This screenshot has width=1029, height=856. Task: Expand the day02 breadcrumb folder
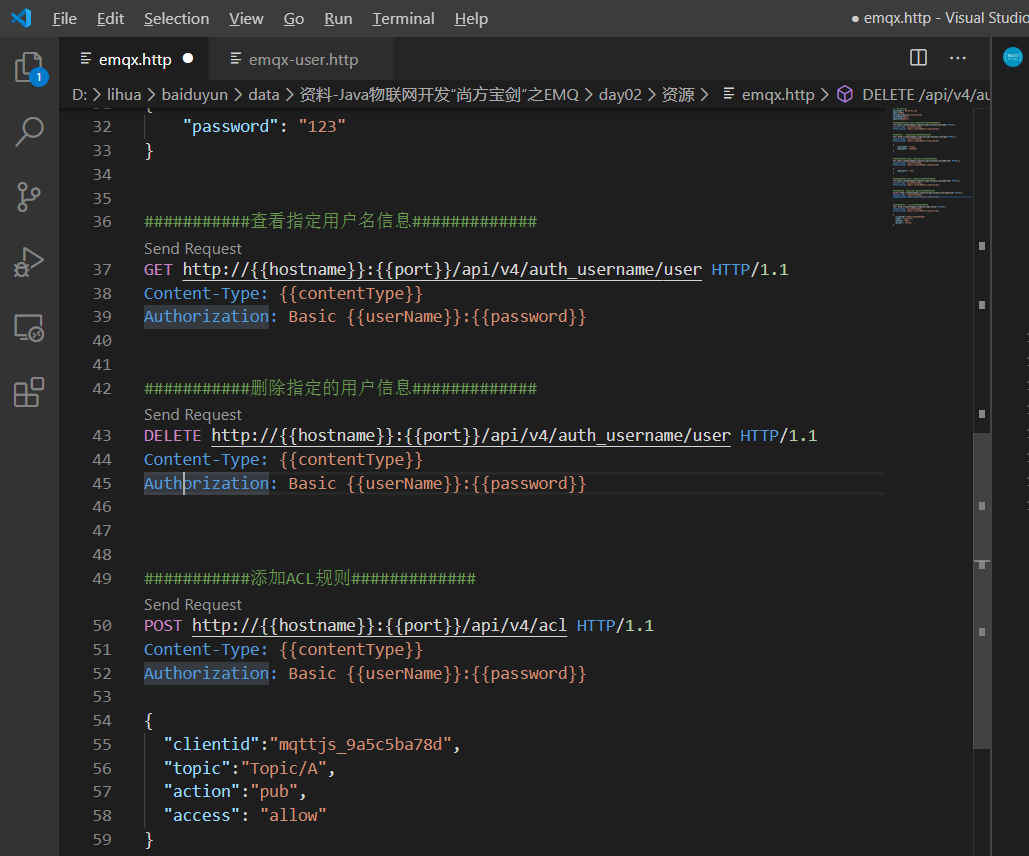pyautogui.click(x=620, y=95)
